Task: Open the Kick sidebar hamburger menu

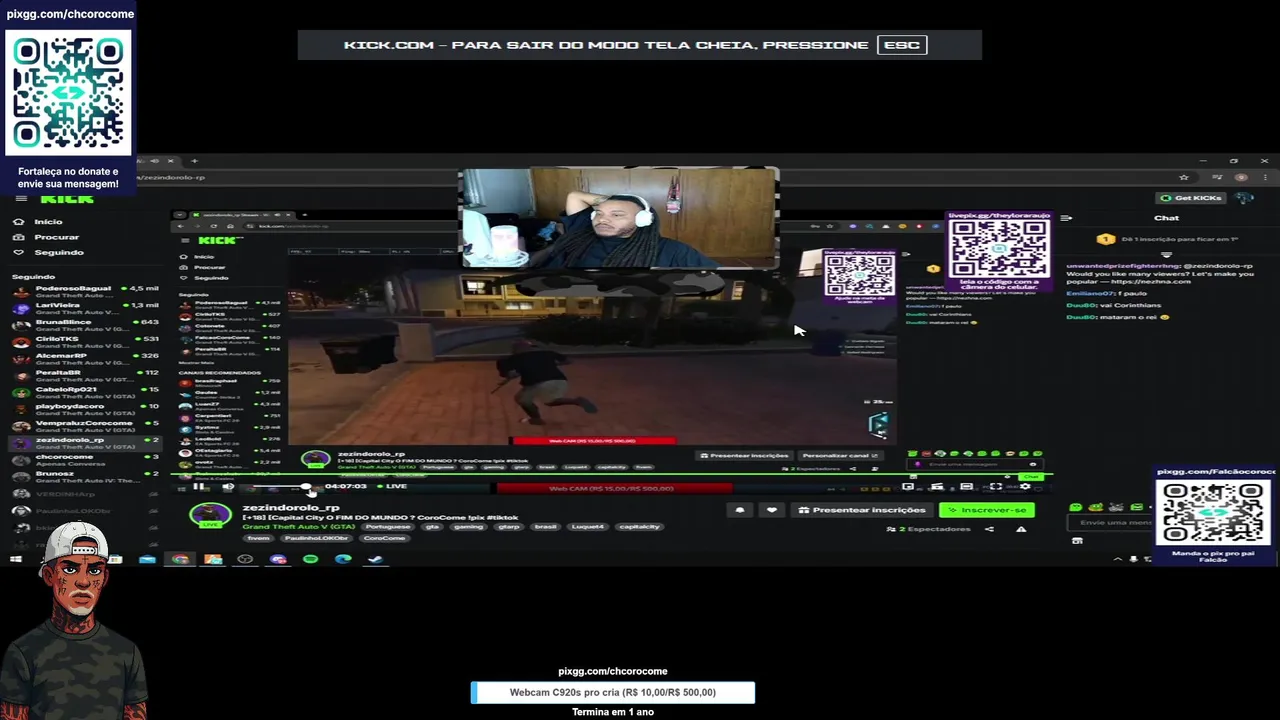Action: click(x=21, y=198)
